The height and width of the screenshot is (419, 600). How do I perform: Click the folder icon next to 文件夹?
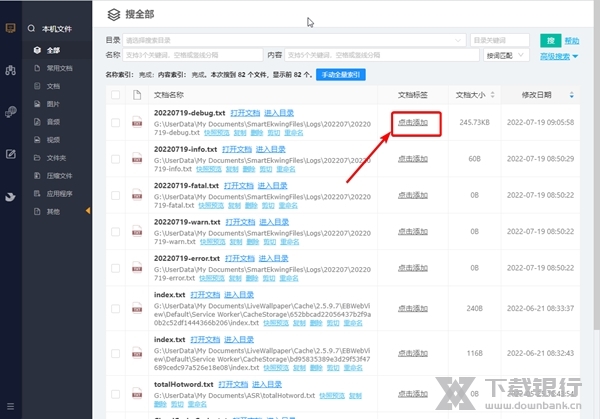coord(37,158)
